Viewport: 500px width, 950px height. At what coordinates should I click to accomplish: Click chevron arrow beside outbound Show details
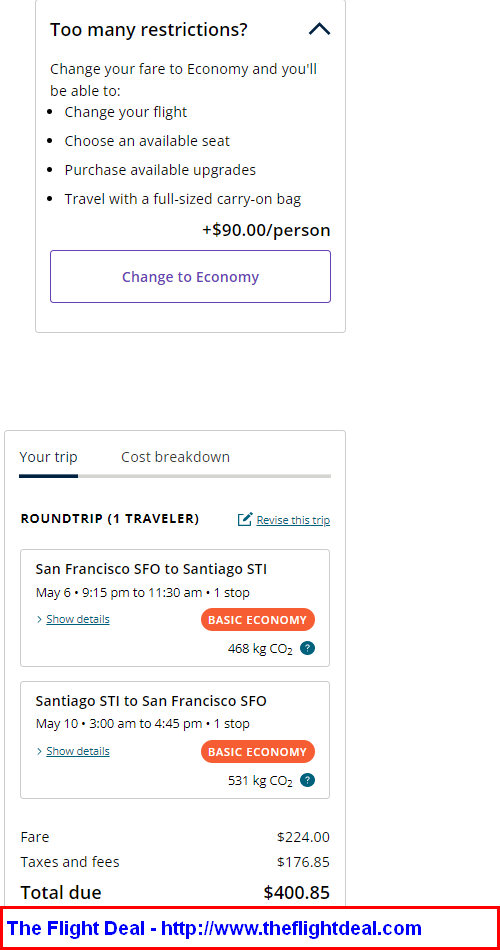(39, 619)
